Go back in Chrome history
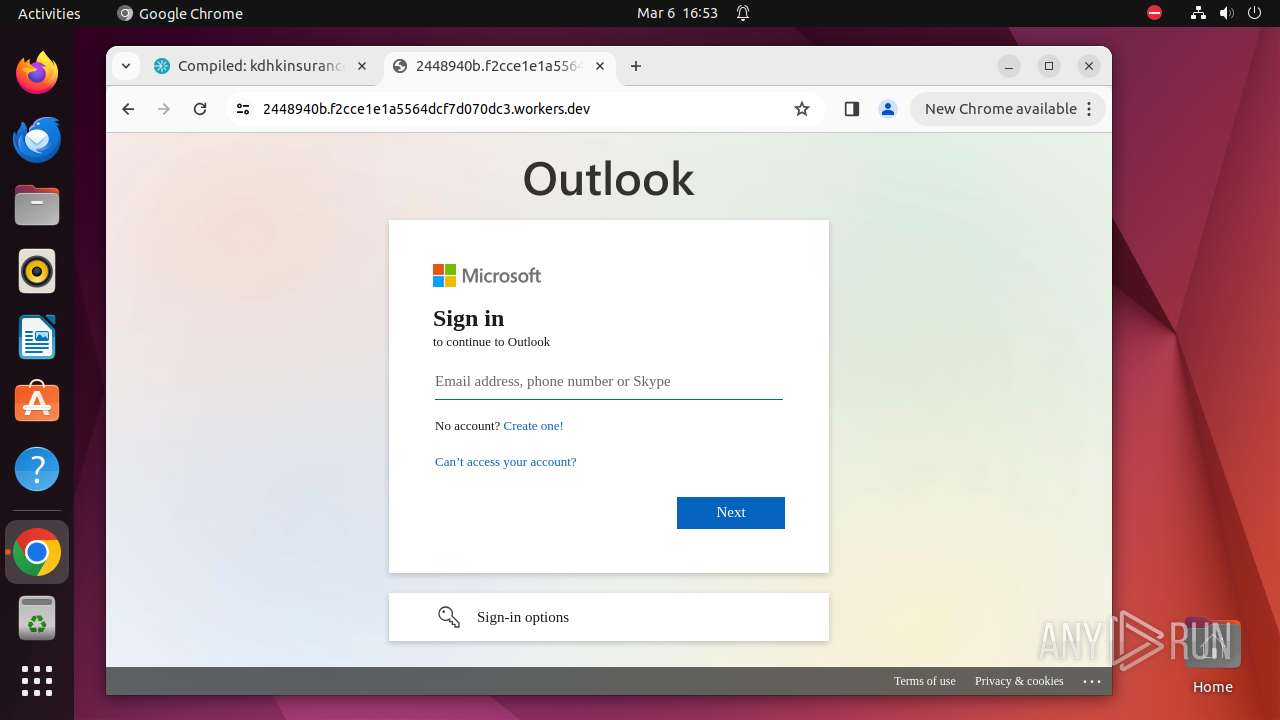This screenshot has width=1280, height=720. coord(128,109)
